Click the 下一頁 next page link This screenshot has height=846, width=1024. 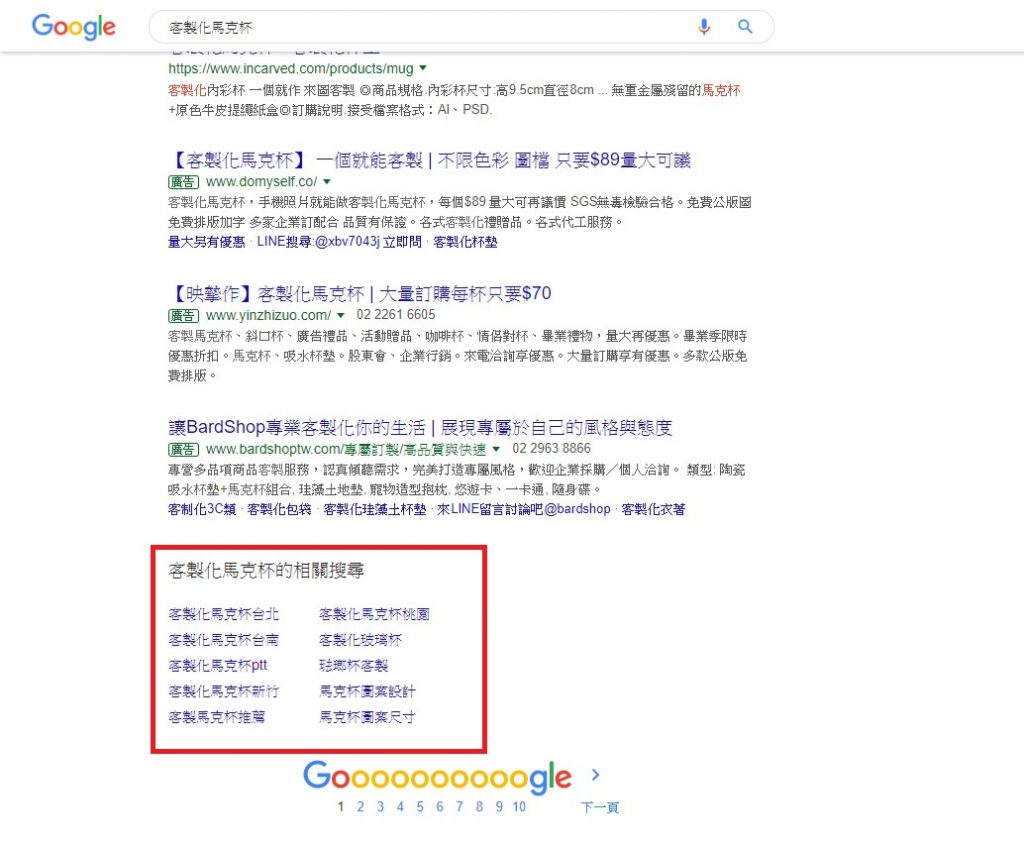[600, 807]
